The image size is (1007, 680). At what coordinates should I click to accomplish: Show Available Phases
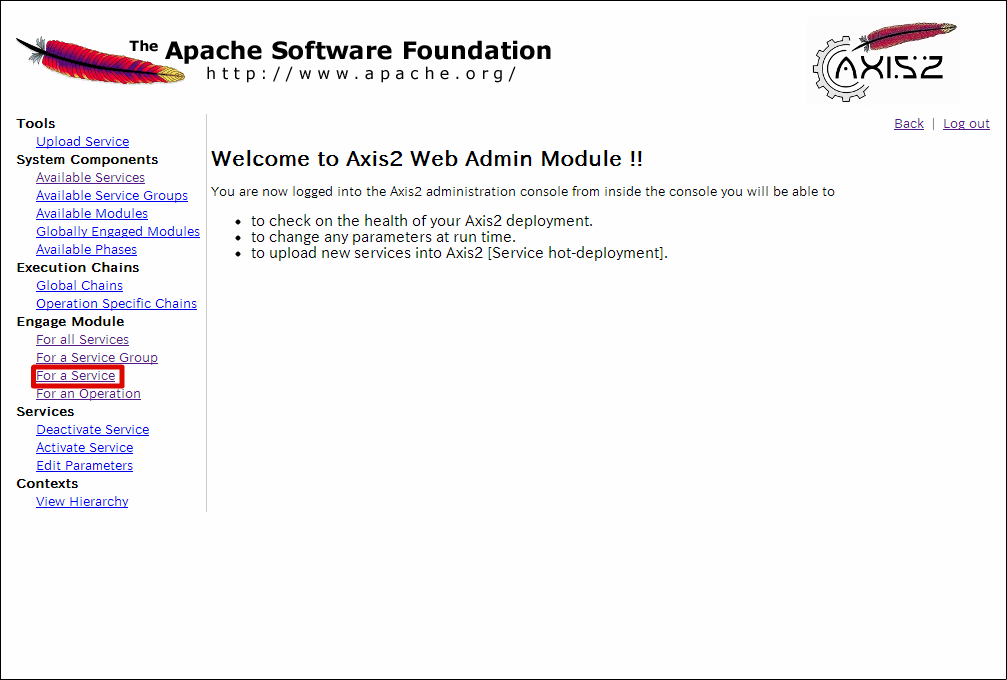pyautogui.click(x=86, y=249)
